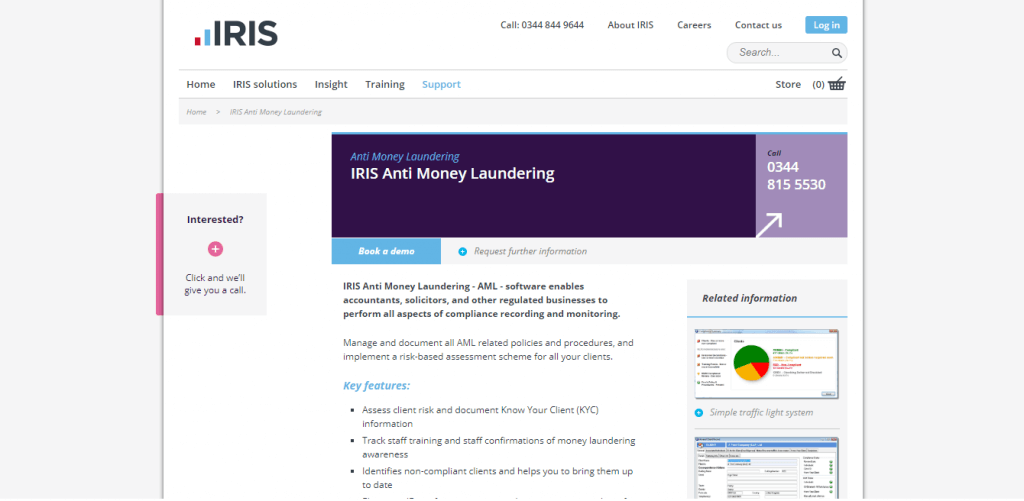Image resolution: width=1024 pixels, height=501 pixels.
Task: Click the Interested? heading
Action: [x=216, y=219]
